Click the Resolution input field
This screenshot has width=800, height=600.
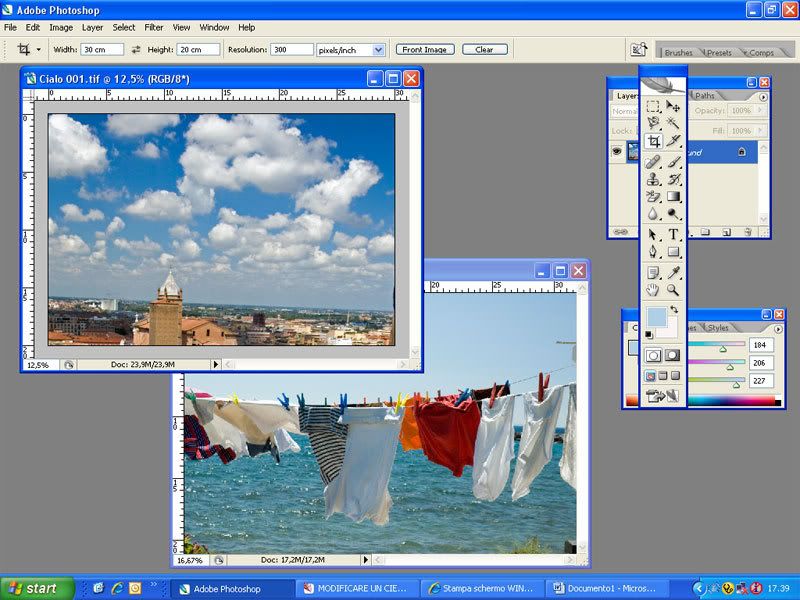point(292,49)
